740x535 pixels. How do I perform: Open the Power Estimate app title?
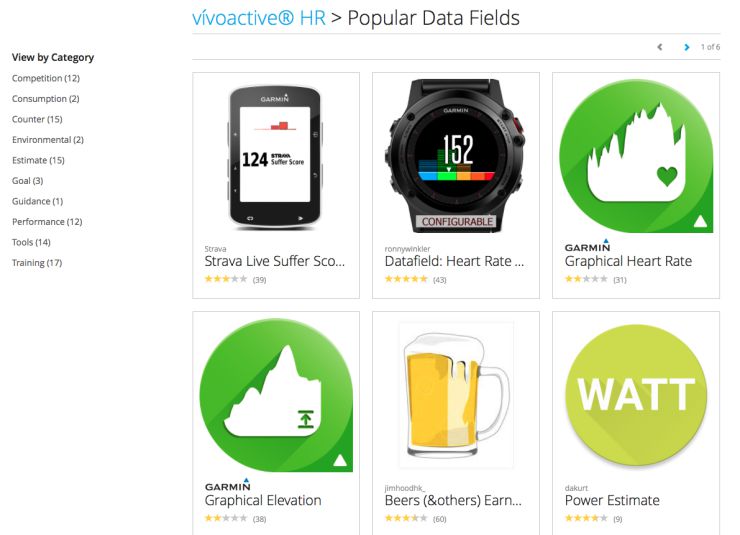tap(612, 500)
